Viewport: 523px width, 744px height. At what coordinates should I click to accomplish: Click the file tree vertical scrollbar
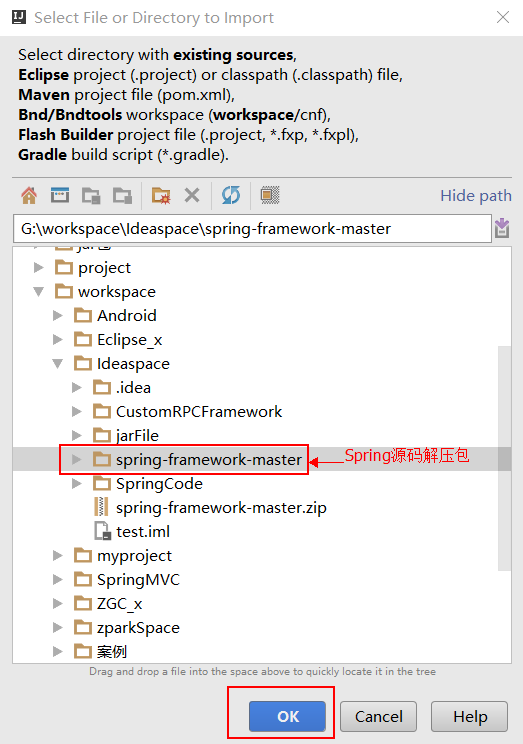tap(504, 458)
